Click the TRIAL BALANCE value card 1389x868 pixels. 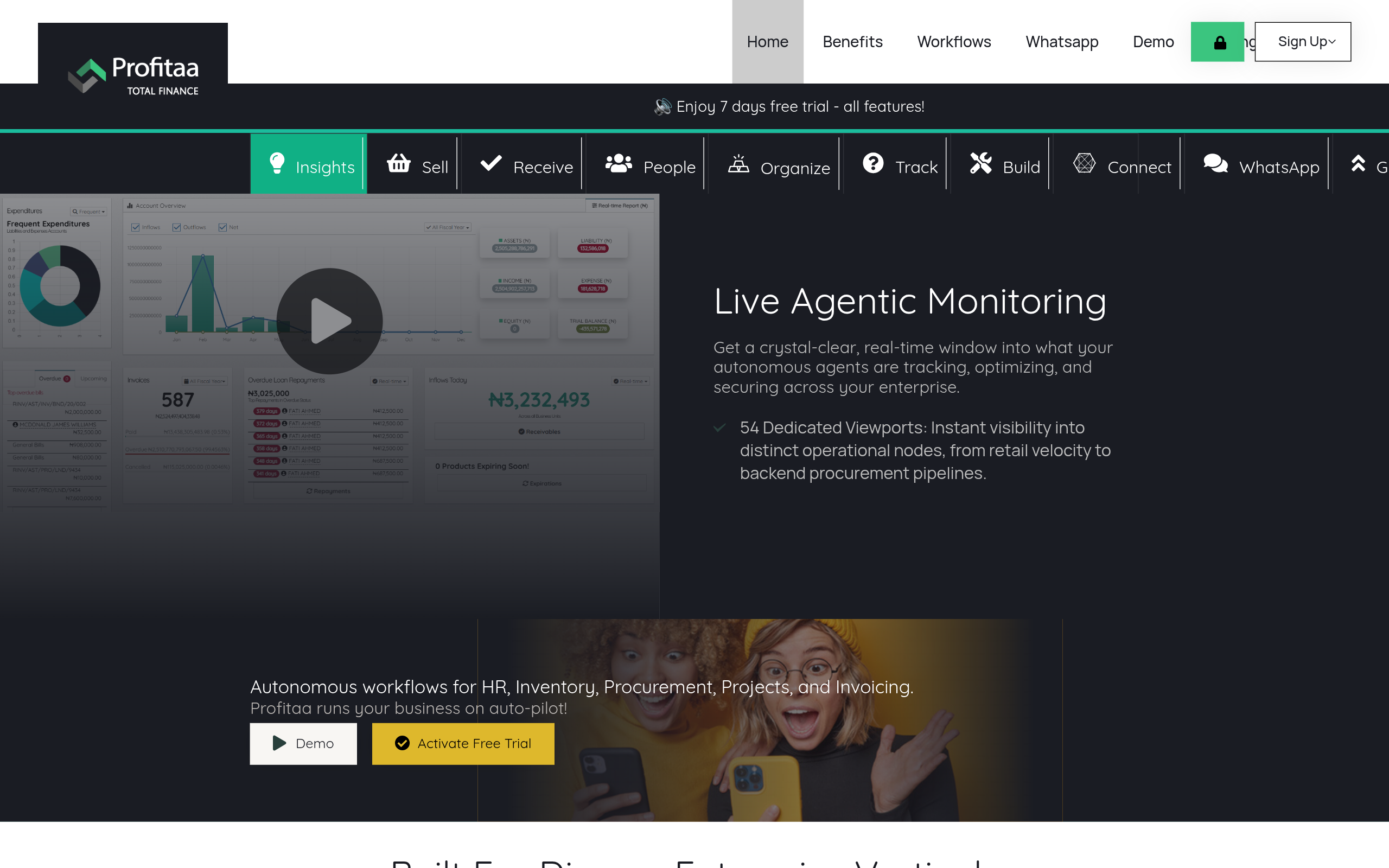[592, 325]
